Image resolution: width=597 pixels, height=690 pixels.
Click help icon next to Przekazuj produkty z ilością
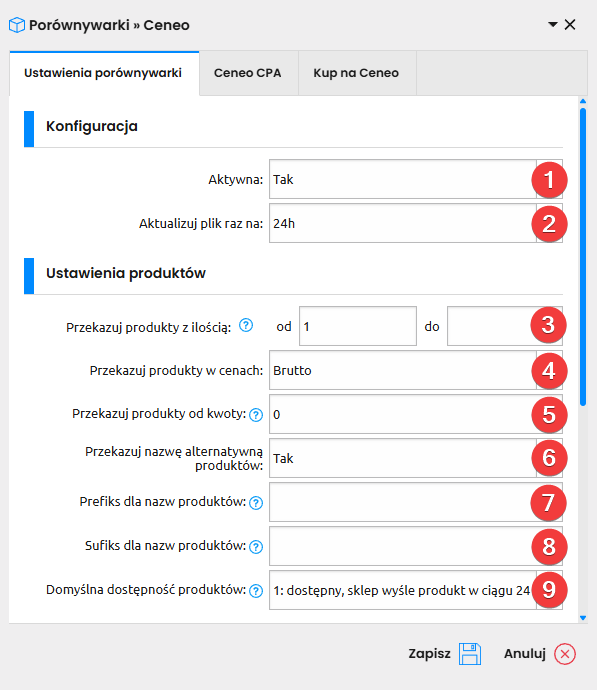point(246,326)
